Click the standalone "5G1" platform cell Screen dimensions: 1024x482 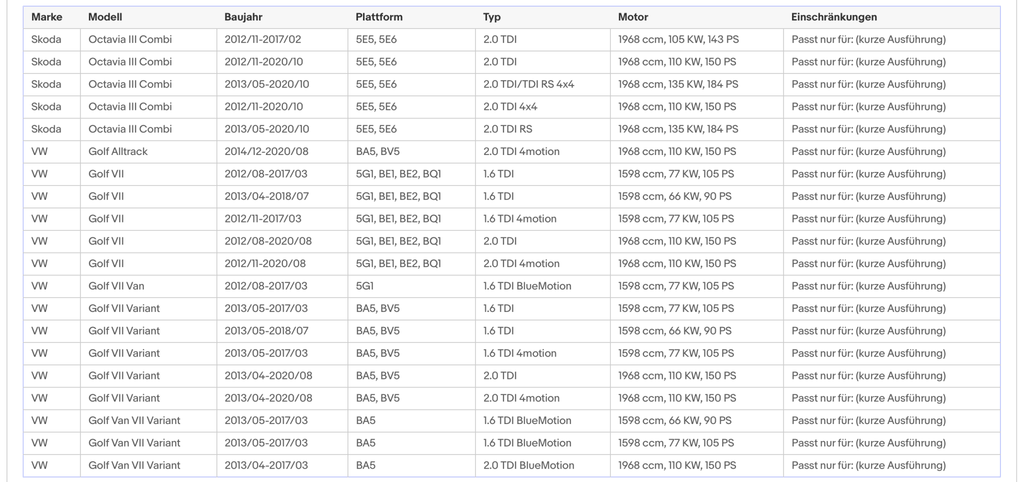[x=365, y=286]
